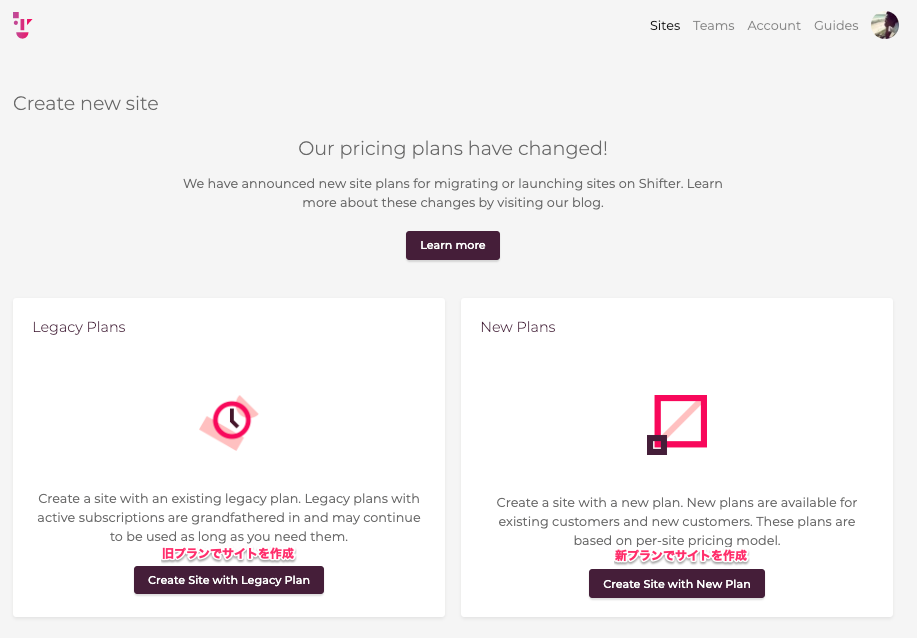Screen dimensions: 917x638
Task: Click the Japanese label above New Plan button
Action: click(681, 556)
